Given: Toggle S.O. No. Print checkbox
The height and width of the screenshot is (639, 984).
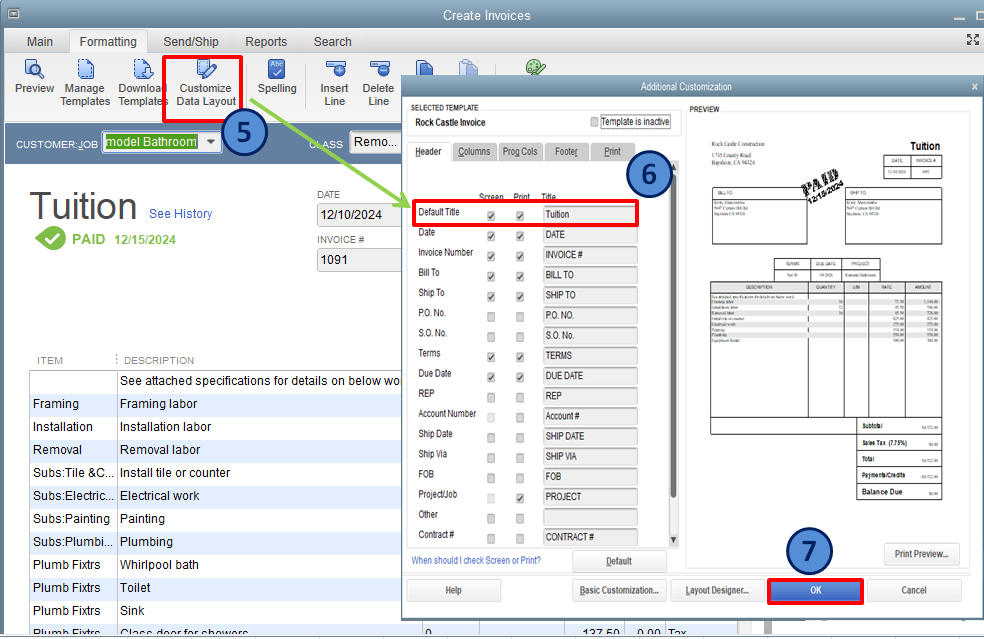Looking at the screenshot, I should 520,337.
